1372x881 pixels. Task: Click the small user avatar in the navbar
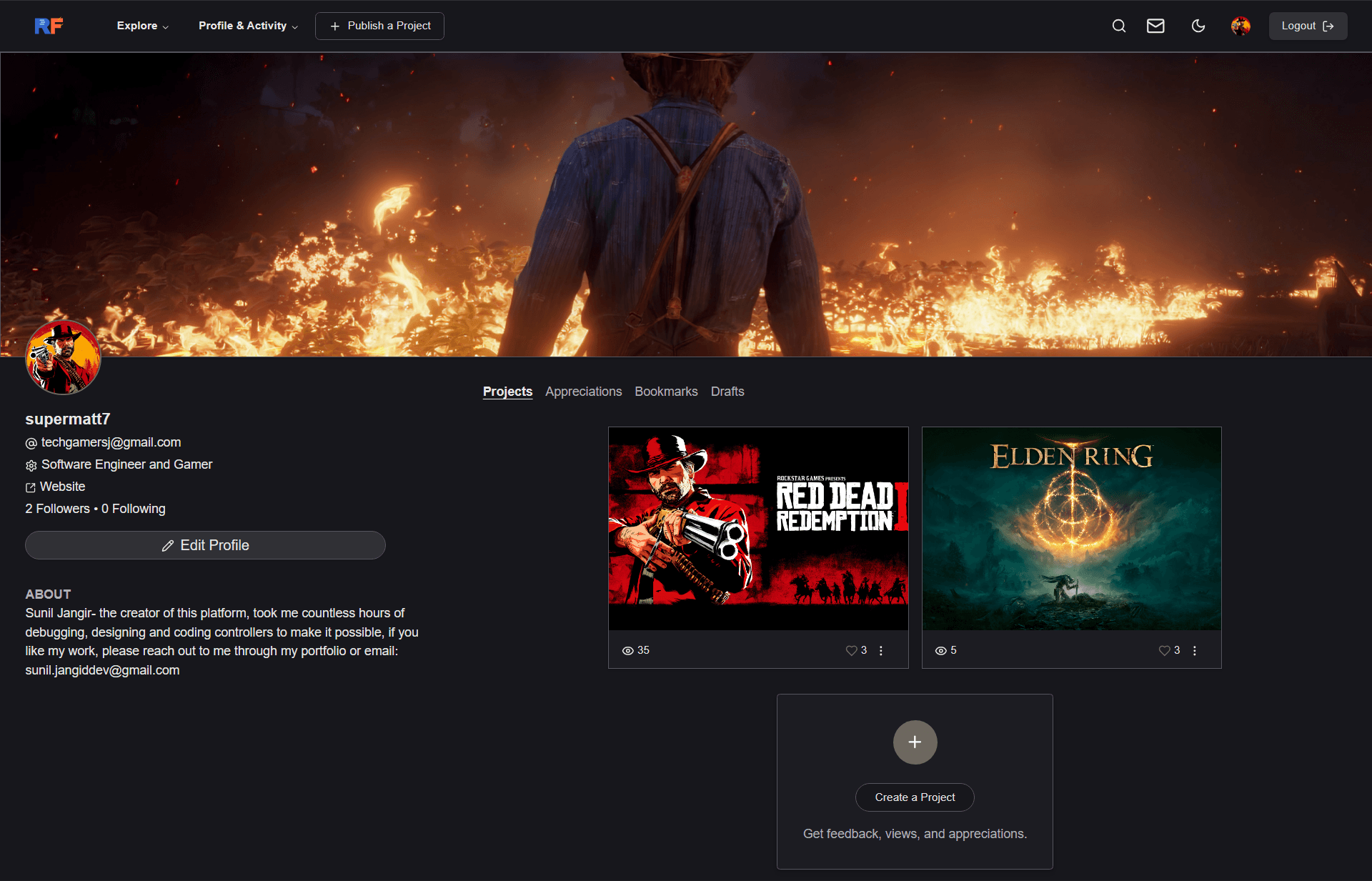click(x=1241, y=26)
